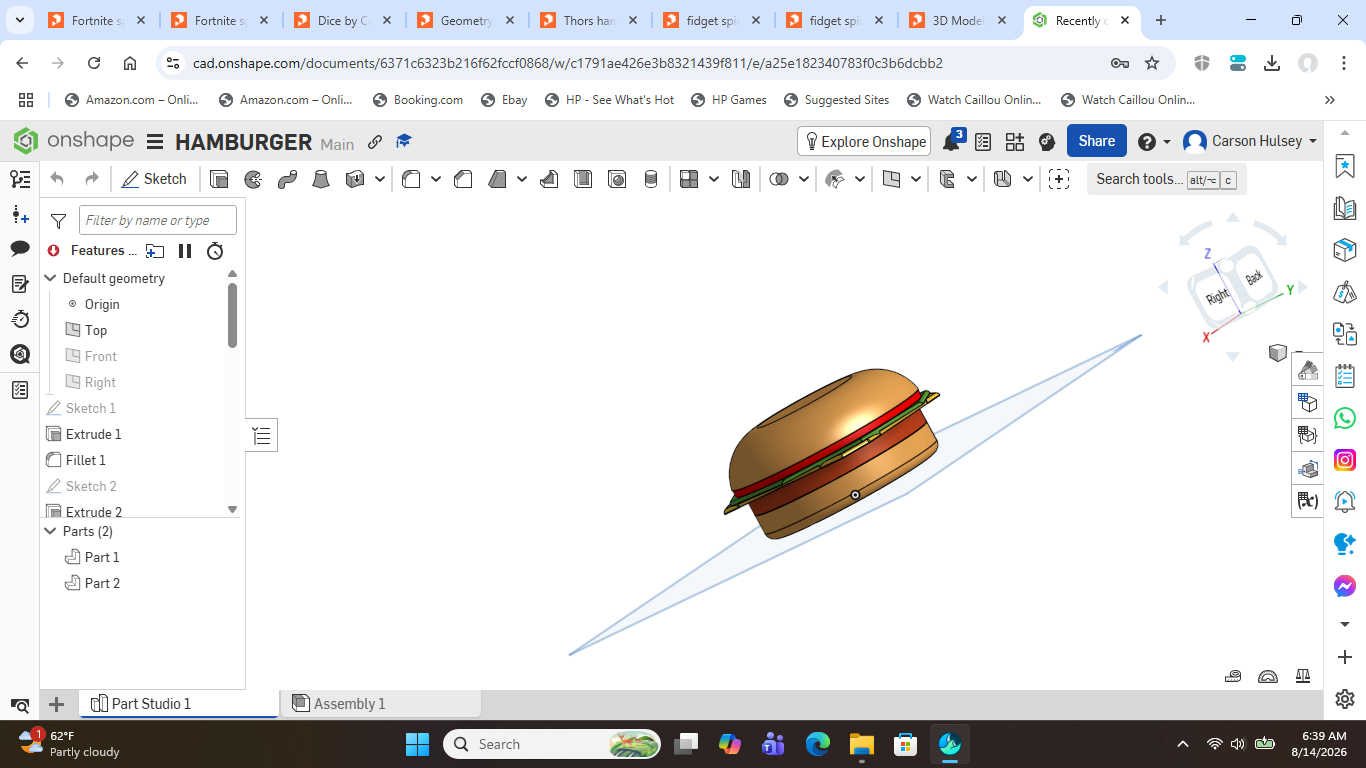Select the Fillet tool in toolbar
Image resolution: width=1366 pixels, height=768 pixels.
pyautogui.click(x=410, y=179)
